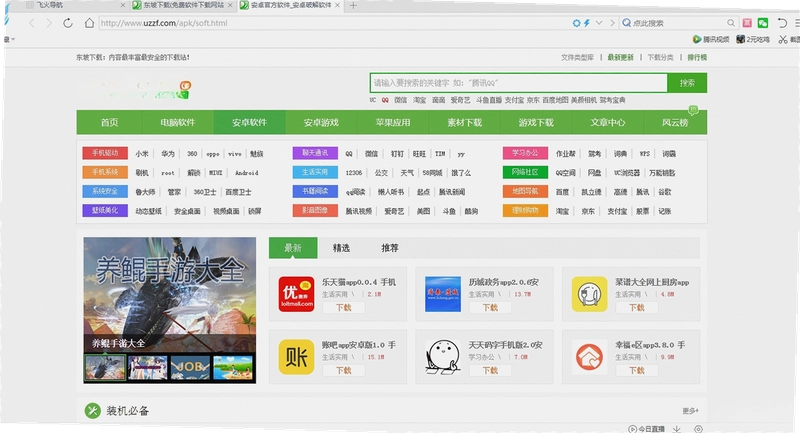Screen dimensions: 800x433
Task: Open the WeChat icon in browser toolbar
Action: tap(763, 23)
